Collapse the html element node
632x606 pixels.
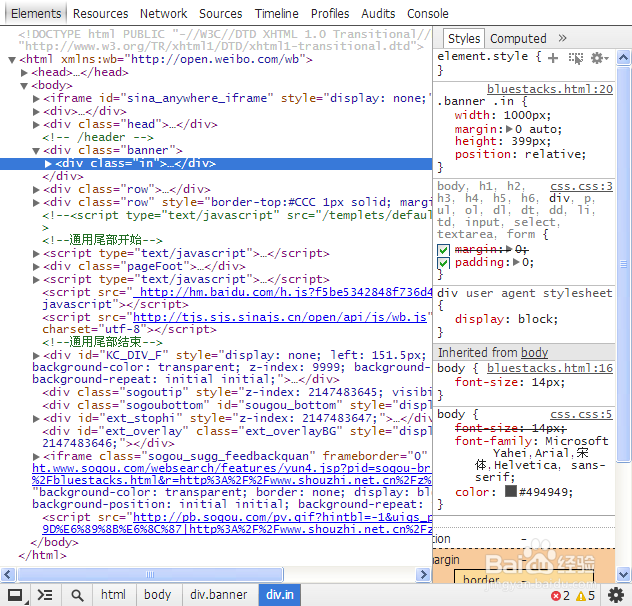click(12, 60)
